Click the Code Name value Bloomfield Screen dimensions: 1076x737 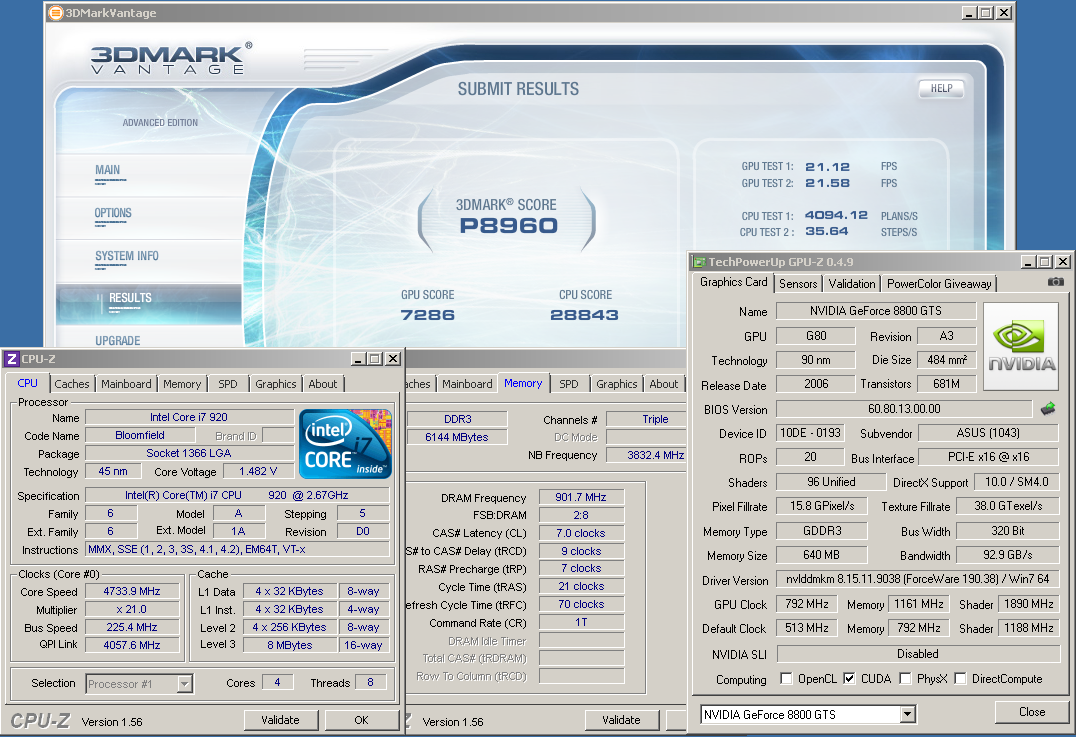(x=139, y=435)
